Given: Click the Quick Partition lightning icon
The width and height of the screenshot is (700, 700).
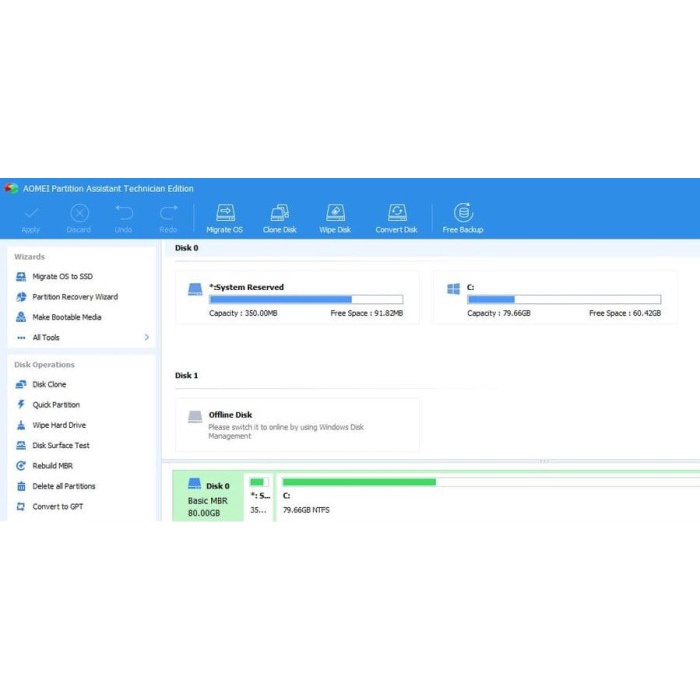Looking at the screenshot, I should [x=21, y=404].
